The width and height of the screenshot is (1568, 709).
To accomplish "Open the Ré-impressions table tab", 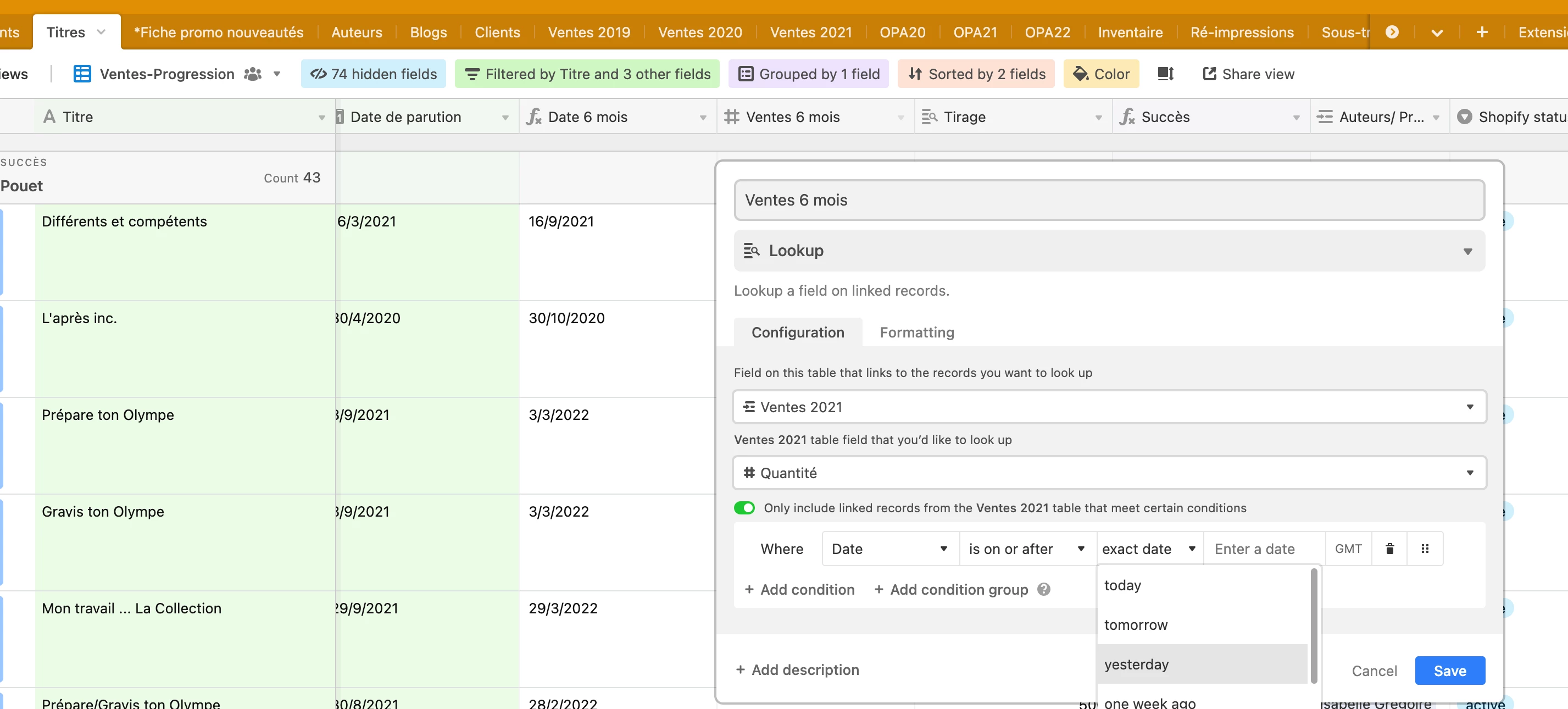I will click(1242, 32).
